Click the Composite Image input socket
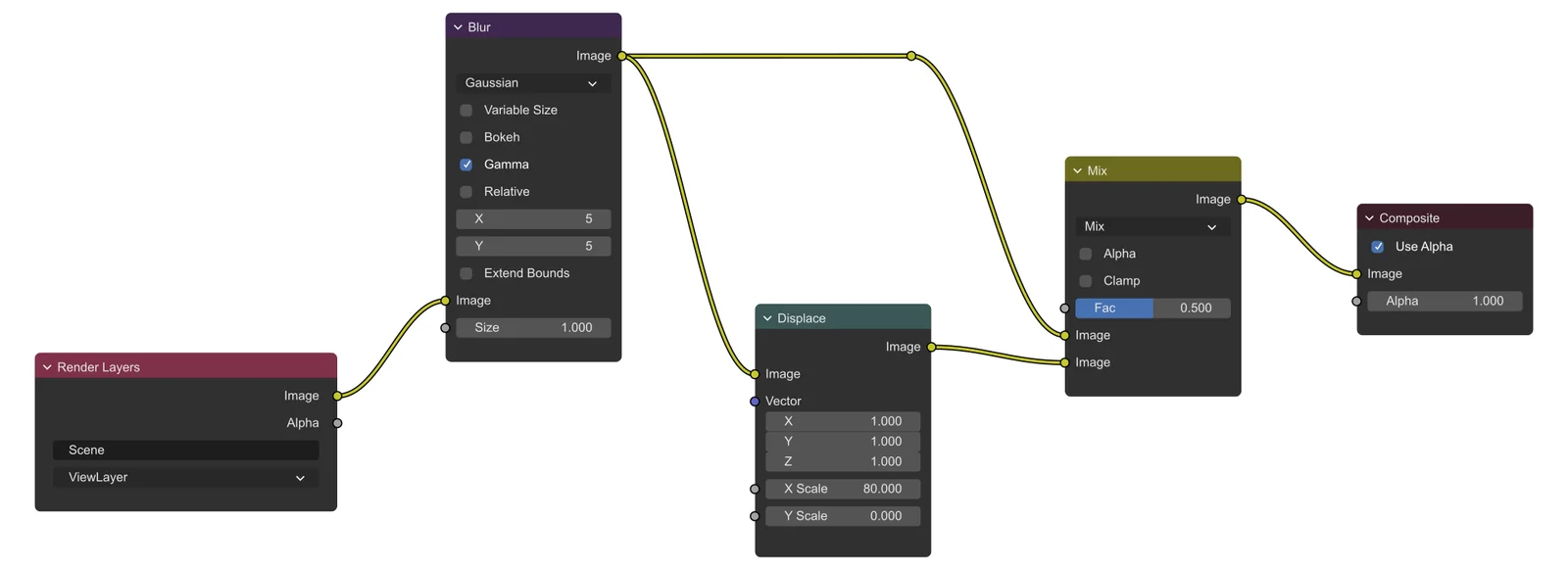1568x570 pixels. pyautogui.click(x=1356, y=274)
